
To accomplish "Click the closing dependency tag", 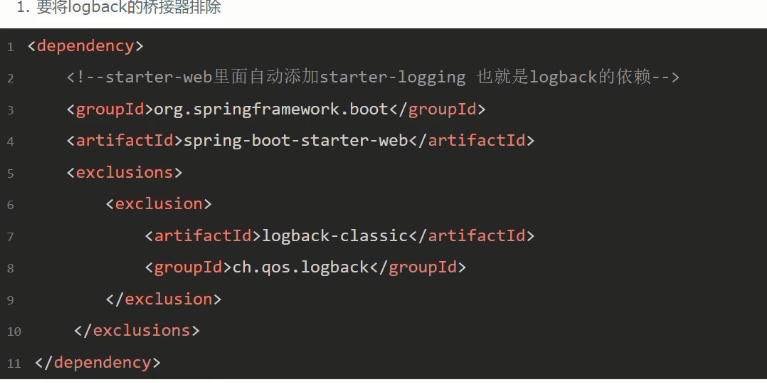I will pos(97,363).
